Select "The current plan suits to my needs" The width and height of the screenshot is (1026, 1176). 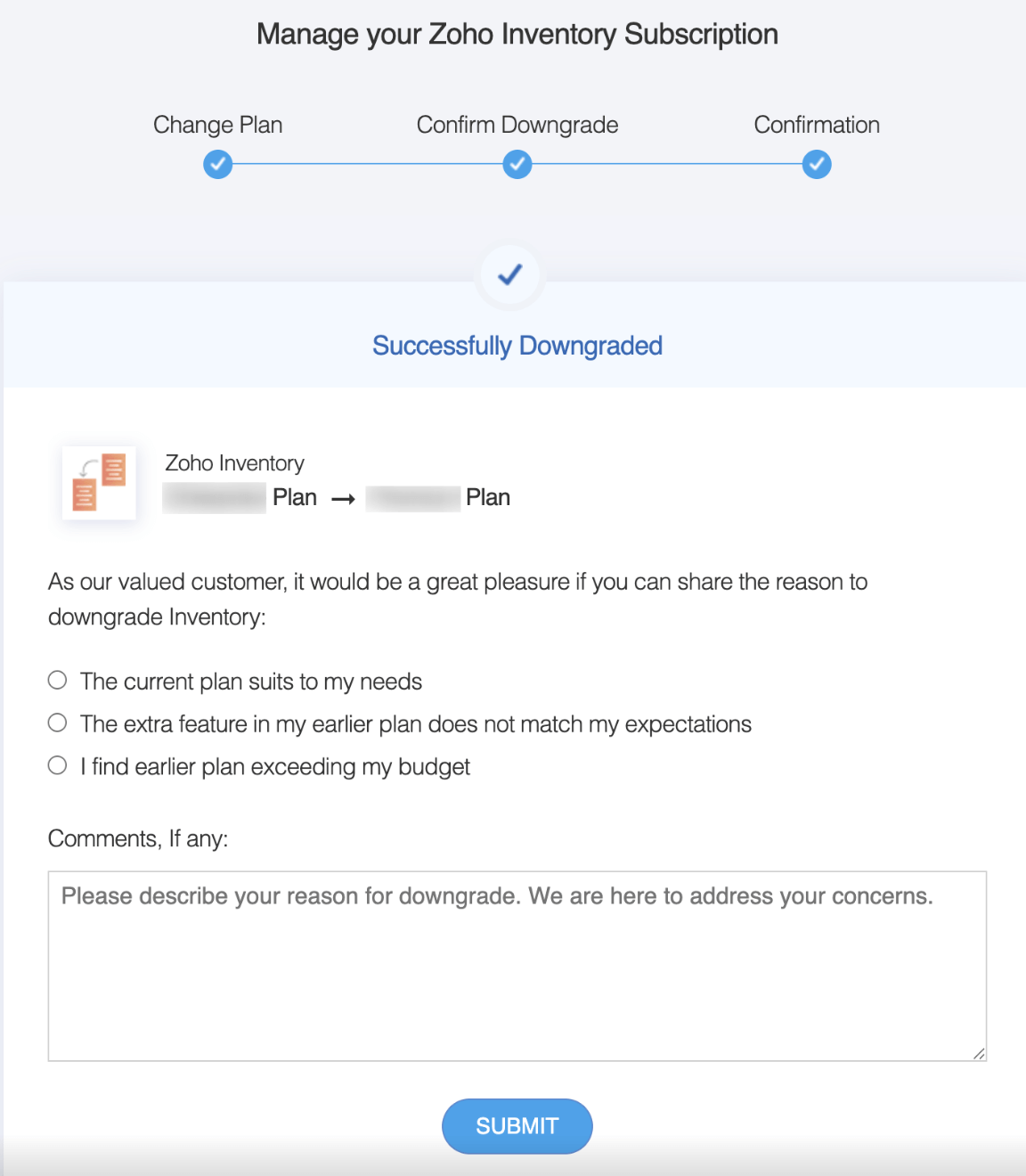58,681
